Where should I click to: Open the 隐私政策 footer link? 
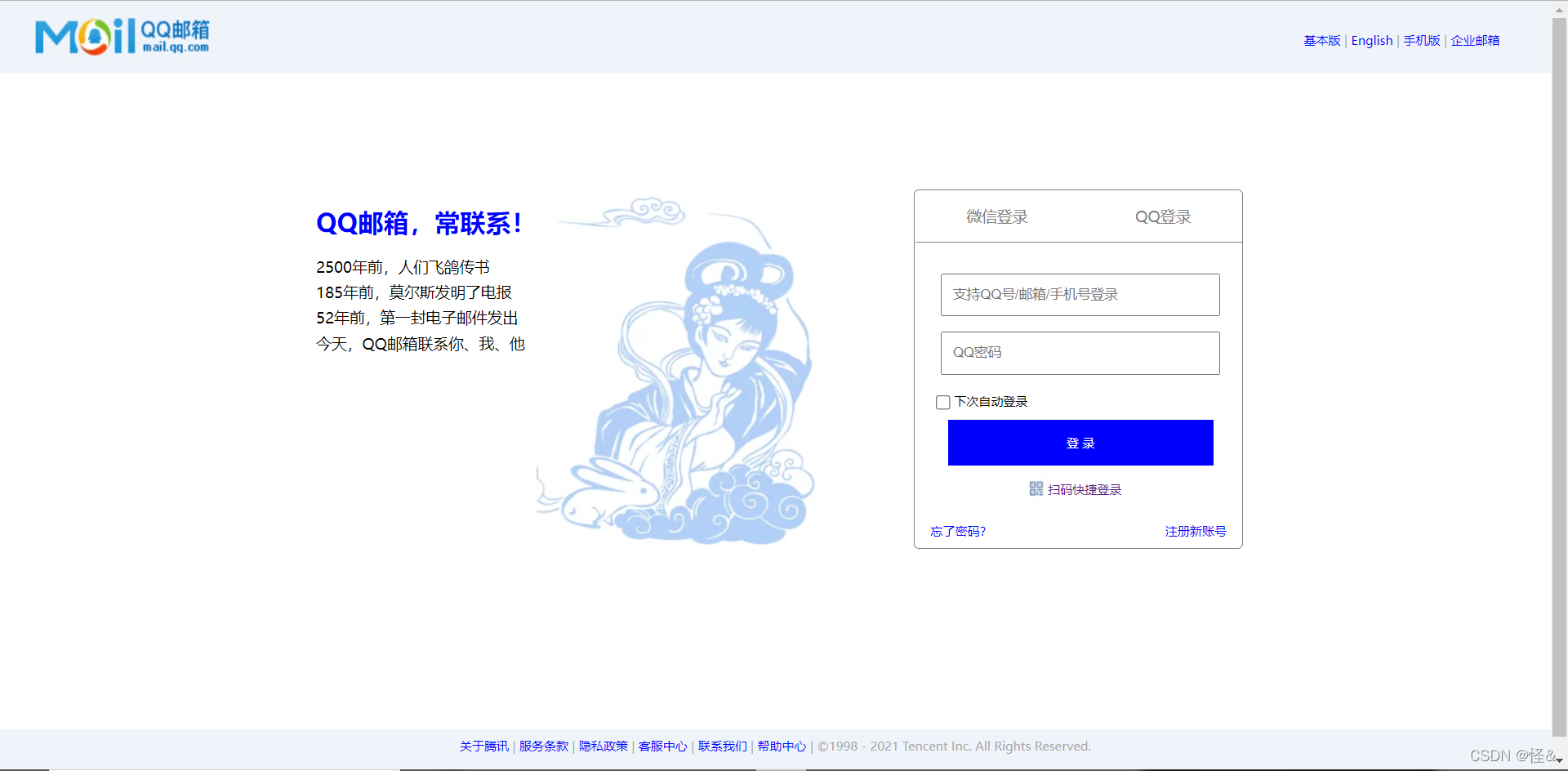coord(604,746)
